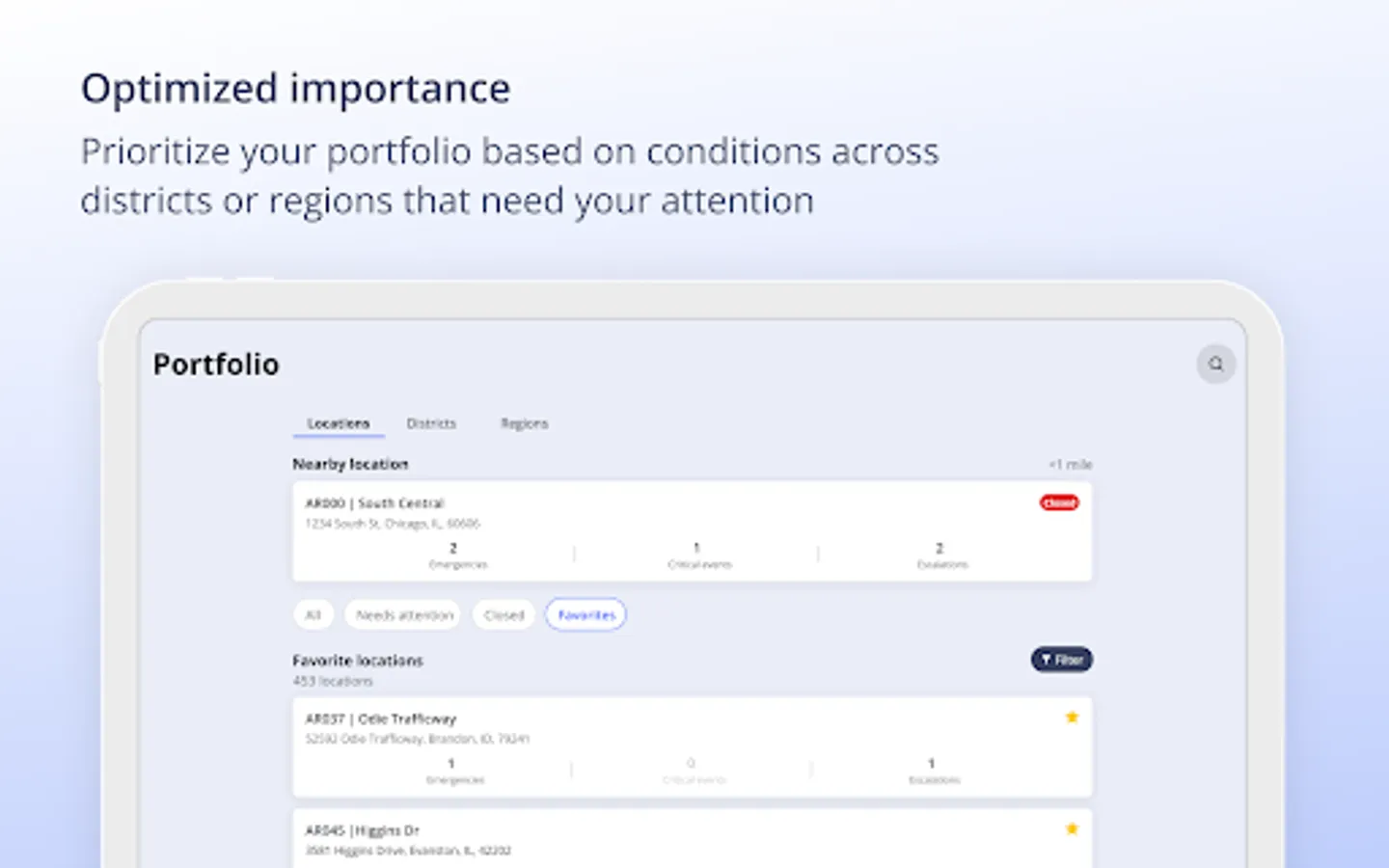Select the Locations tab
The height and width of the screenshot is (868, 1389).
tap(339, 423)
